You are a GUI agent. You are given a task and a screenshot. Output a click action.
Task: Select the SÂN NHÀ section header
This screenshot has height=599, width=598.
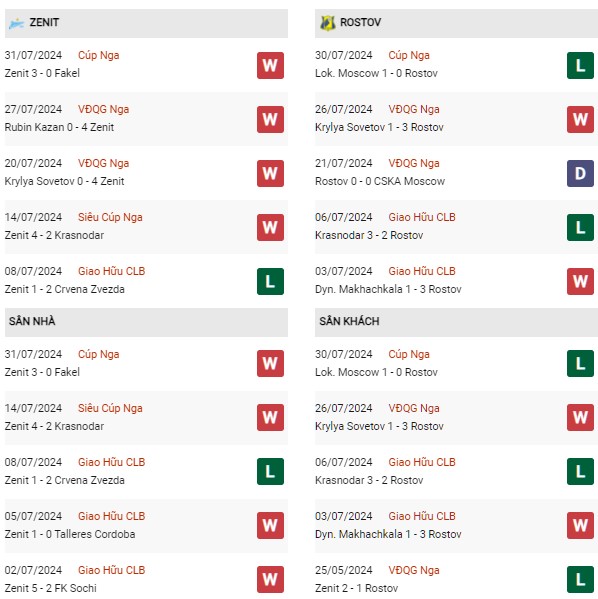[146, 322]
